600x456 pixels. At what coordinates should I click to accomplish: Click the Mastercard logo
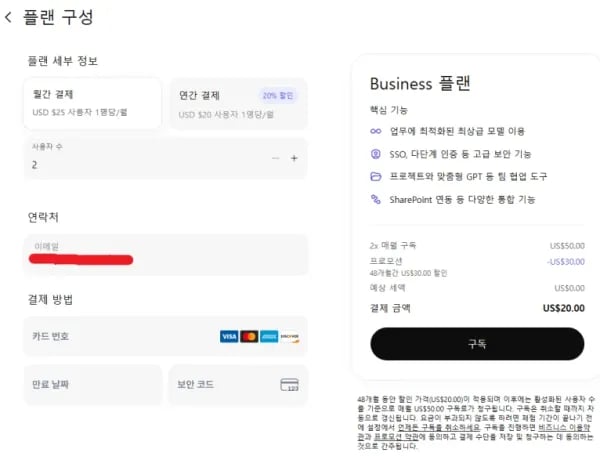coord(249,336)
